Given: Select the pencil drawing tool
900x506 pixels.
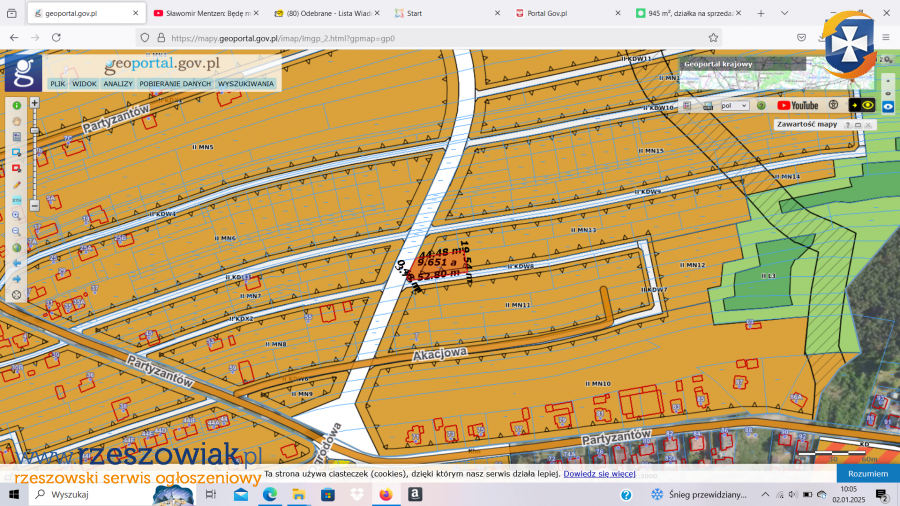Looking at the screenshot, I should click(17, 184).
